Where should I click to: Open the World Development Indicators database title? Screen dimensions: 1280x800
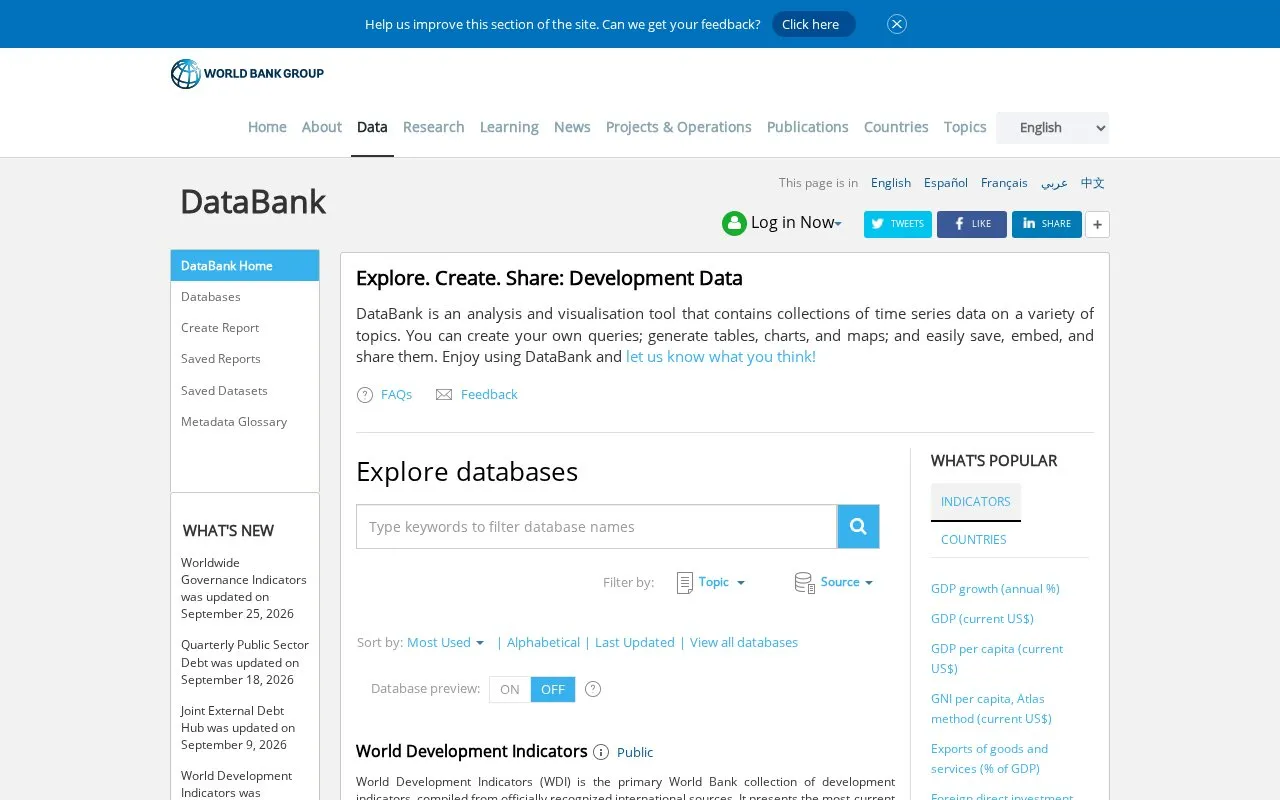[472, 751]
